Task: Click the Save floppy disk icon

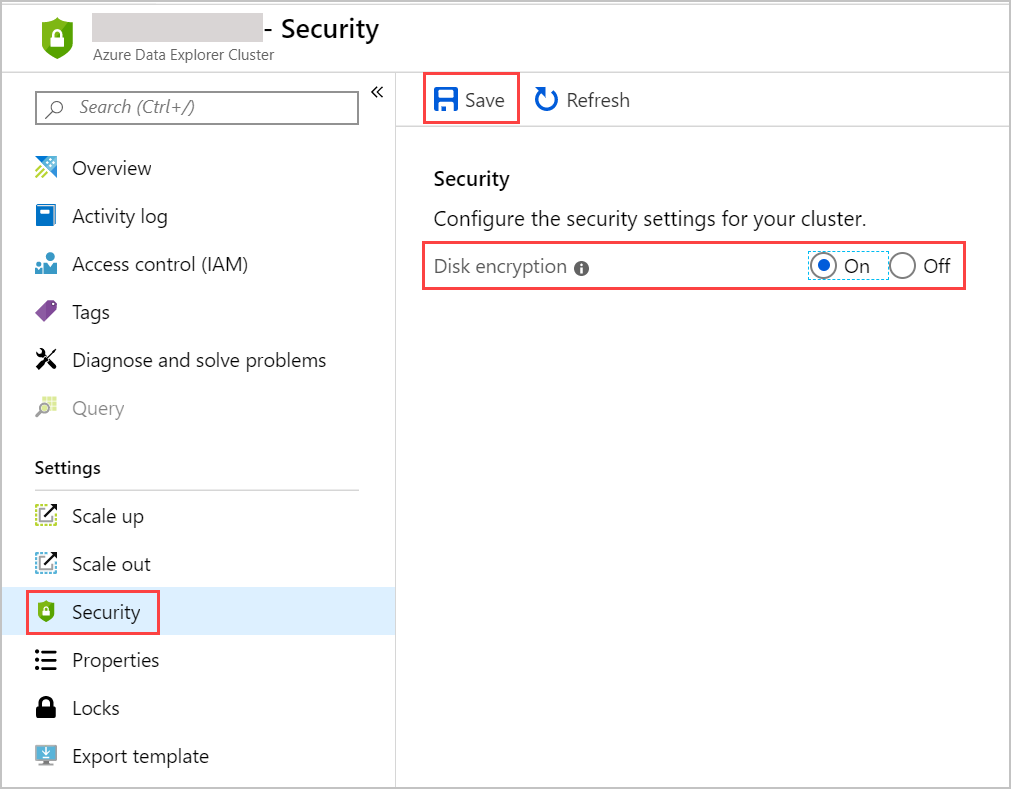Action: 446,100
